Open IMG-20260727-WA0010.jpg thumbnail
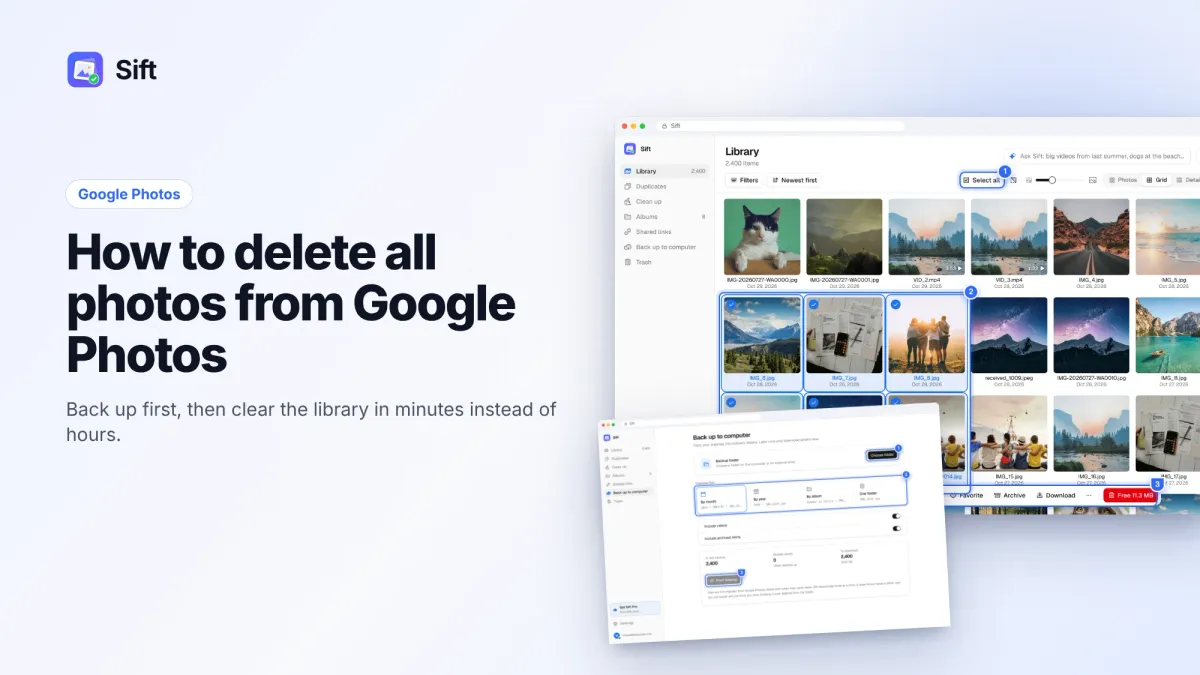Viewport: 1200px width, 675px height. tap(1091, 335)
